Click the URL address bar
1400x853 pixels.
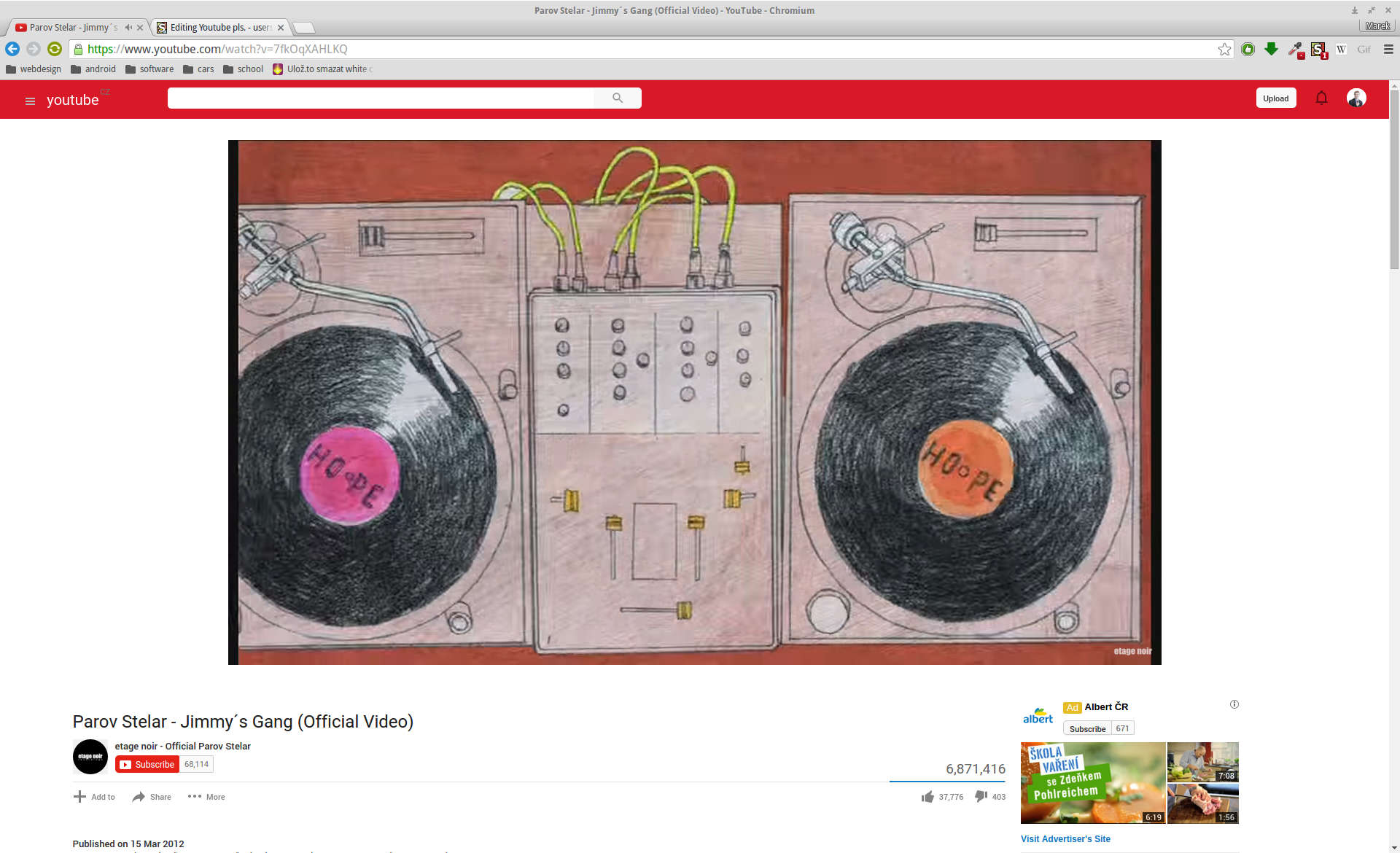click(x=649, y=49)
